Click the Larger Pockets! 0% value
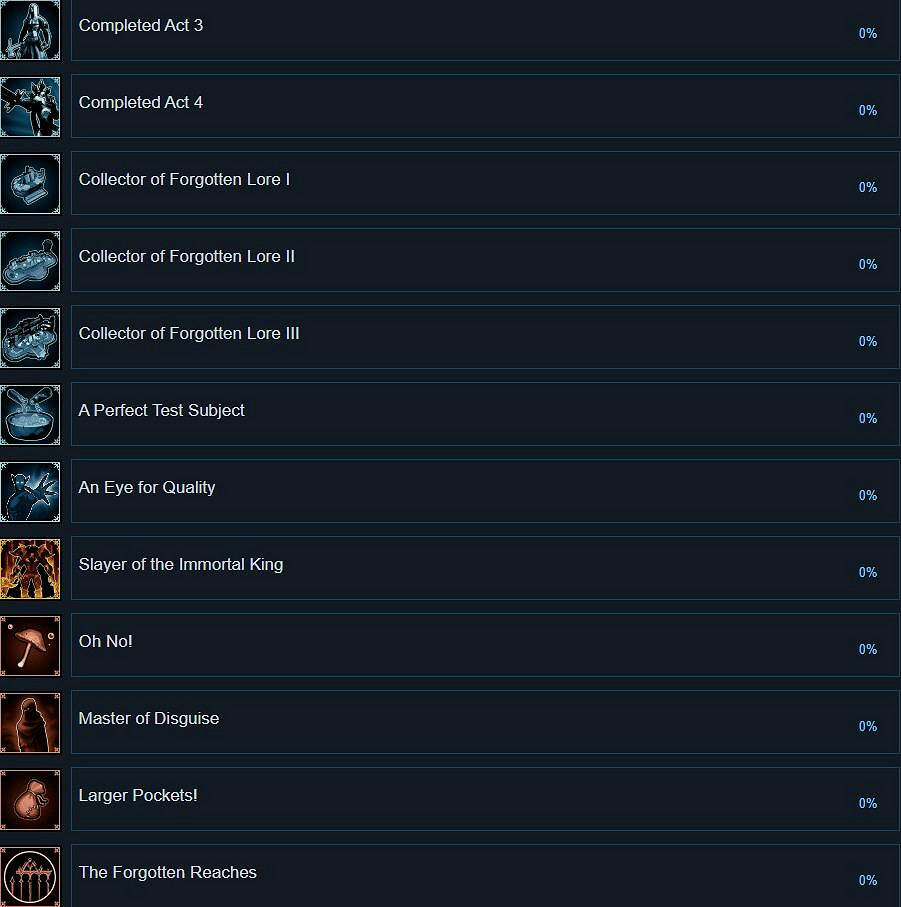Viewport: 901px width, 907px height. coord(867,804)
